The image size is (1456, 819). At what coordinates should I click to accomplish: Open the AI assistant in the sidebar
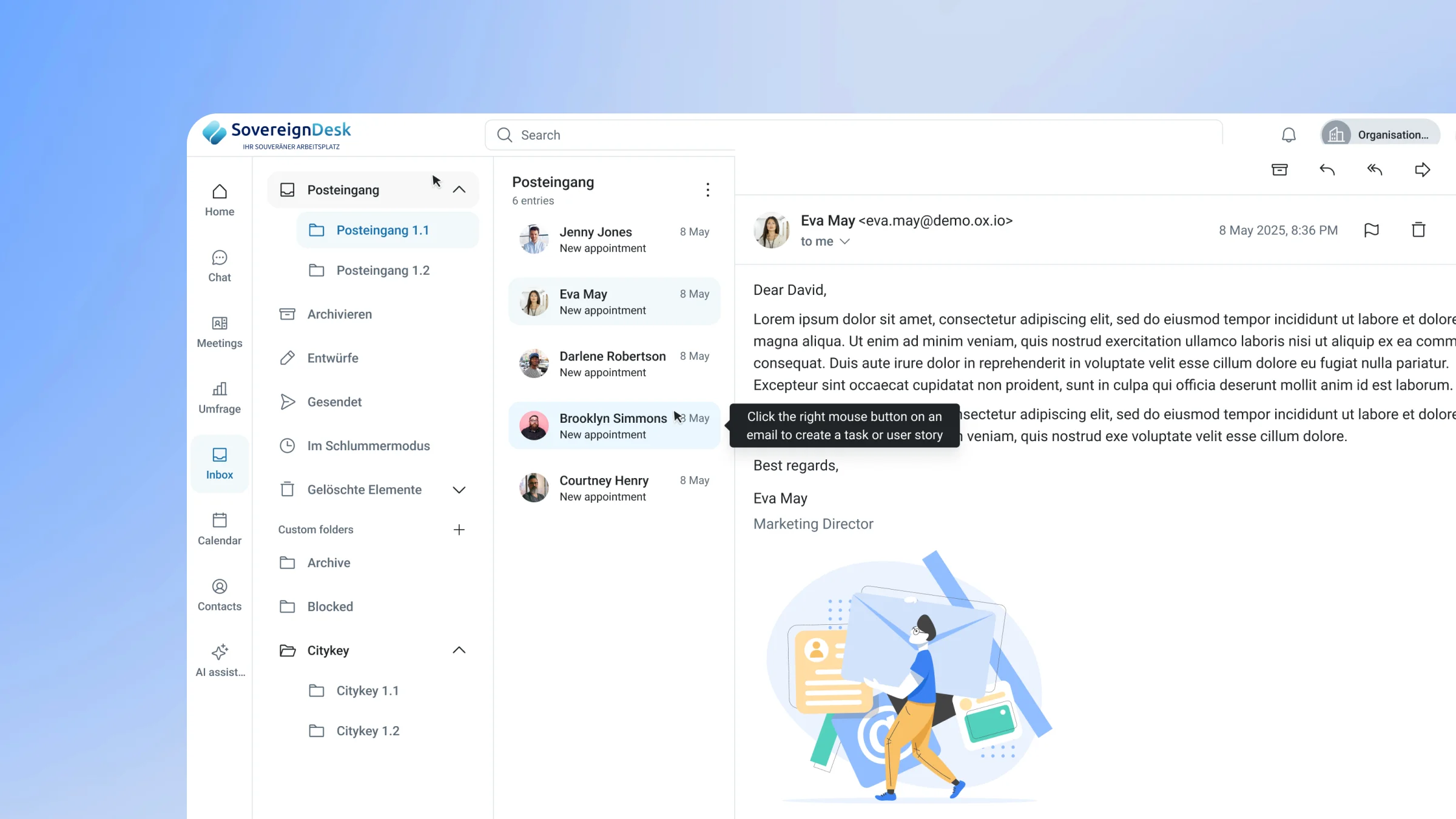tap(220, 660)
